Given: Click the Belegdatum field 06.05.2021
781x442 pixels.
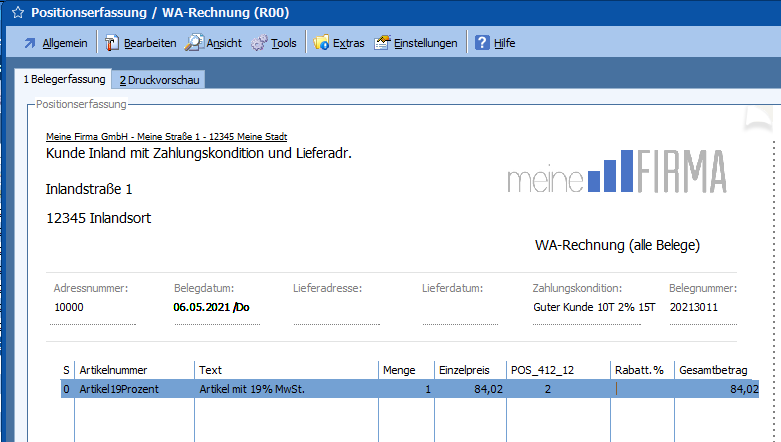Looking at the screenshot, I should [211, 307].
